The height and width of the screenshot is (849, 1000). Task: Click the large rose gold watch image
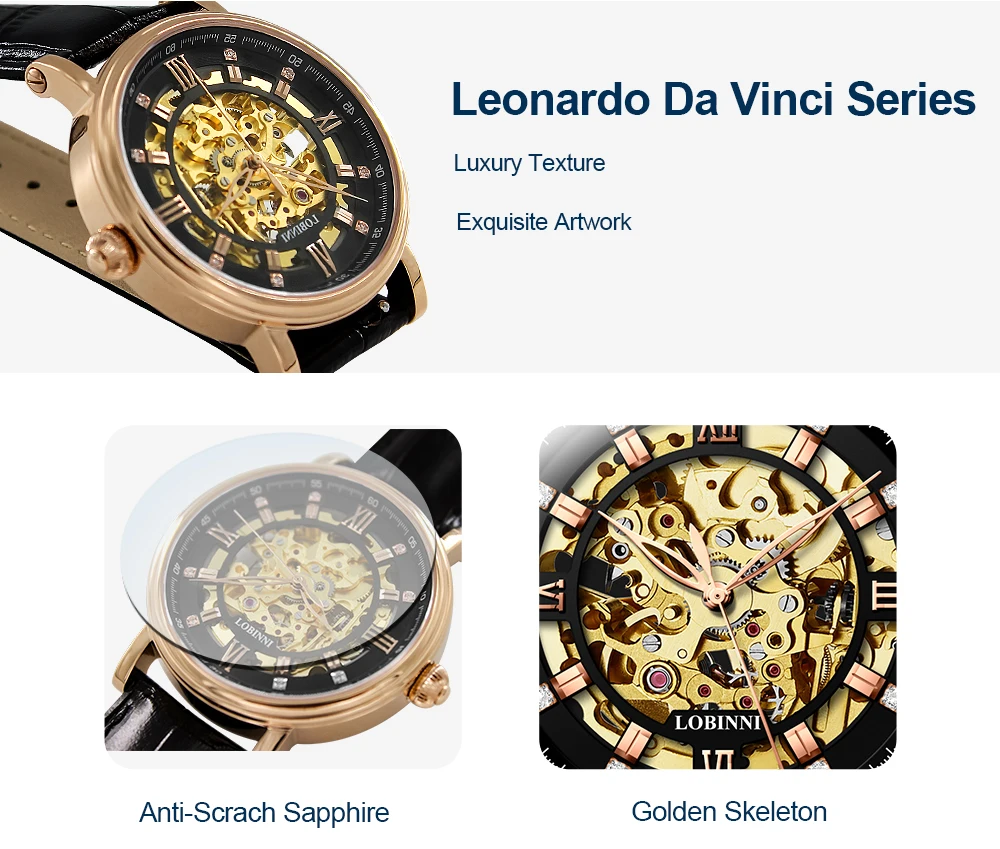point(214,186)
